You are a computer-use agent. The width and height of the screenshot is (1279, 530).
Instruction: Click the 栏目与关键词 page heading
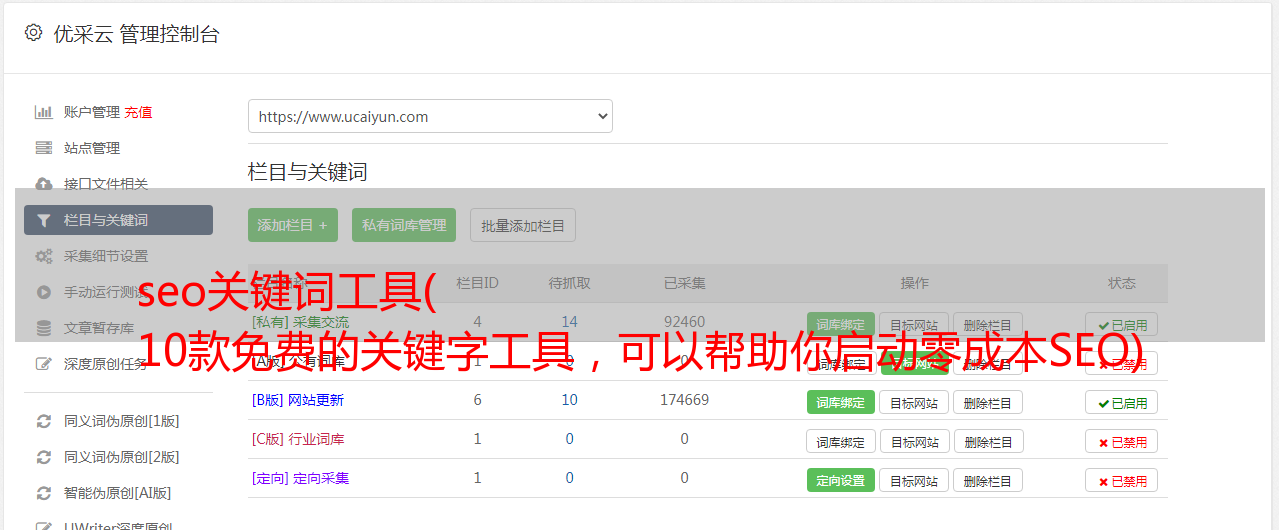pos(308,172)
